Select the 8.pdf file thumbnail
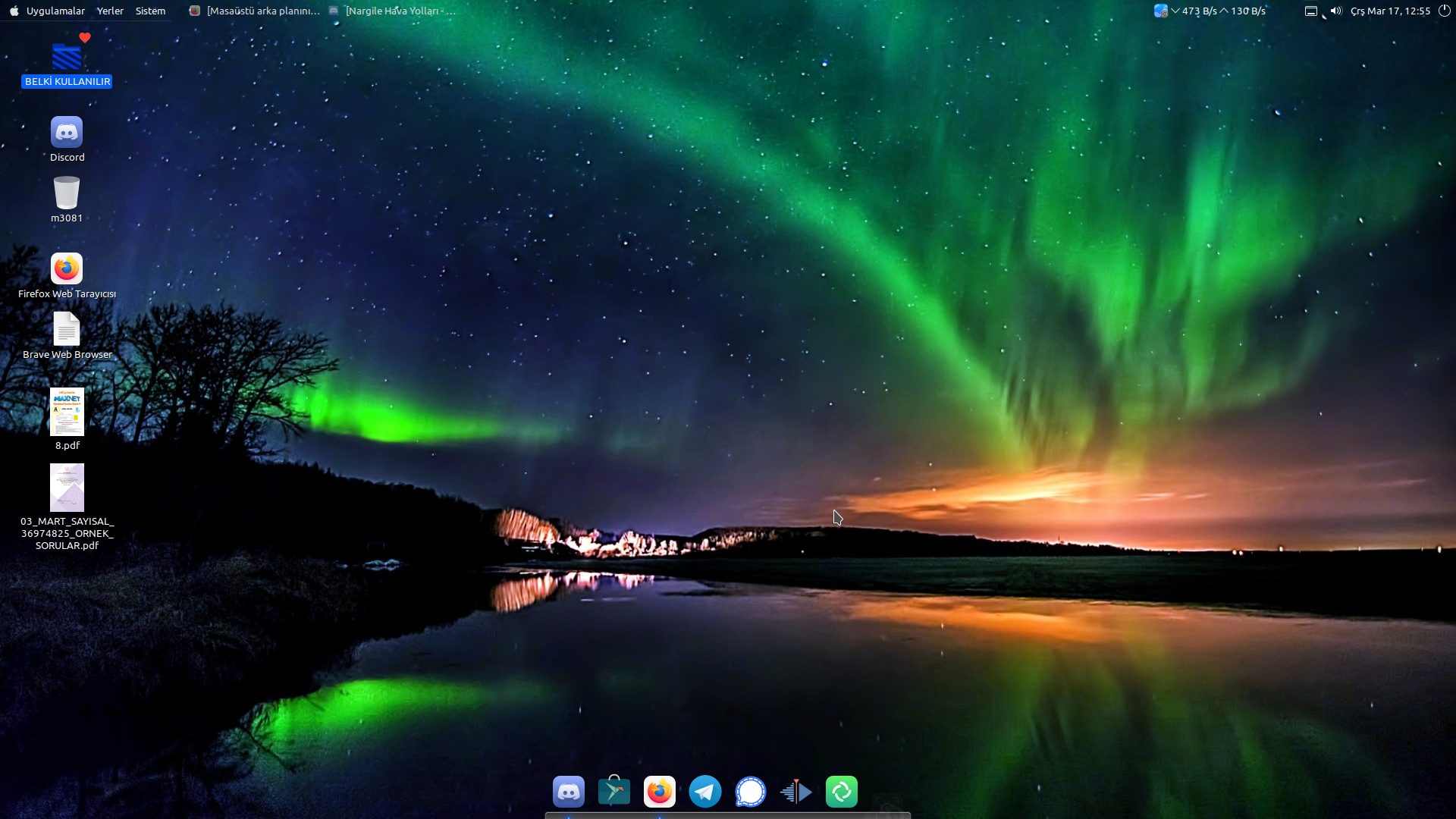 click(67, 412)
